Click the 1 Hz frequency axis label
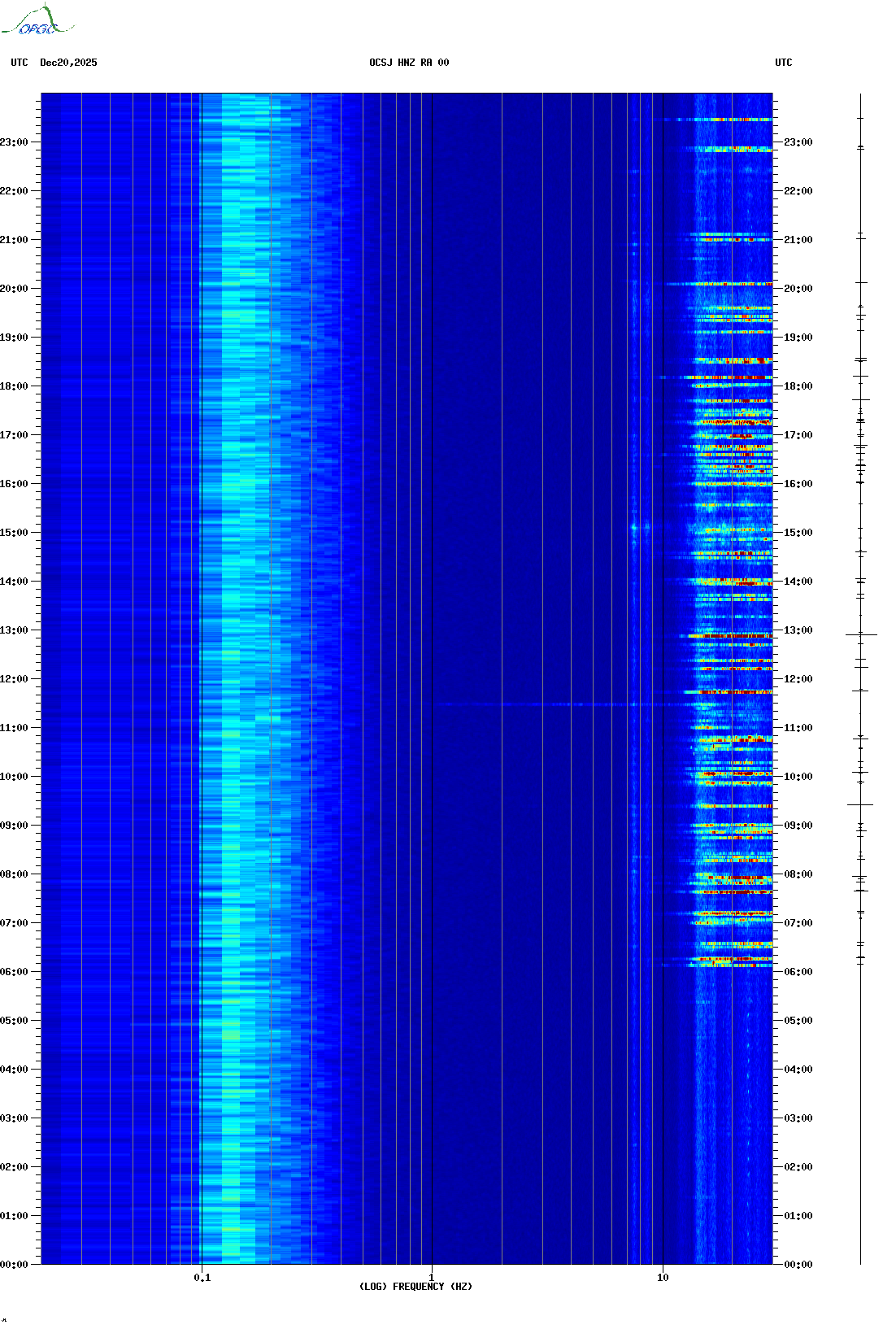The width and height of the screenshot is (896, 1329). [431, 1277]
